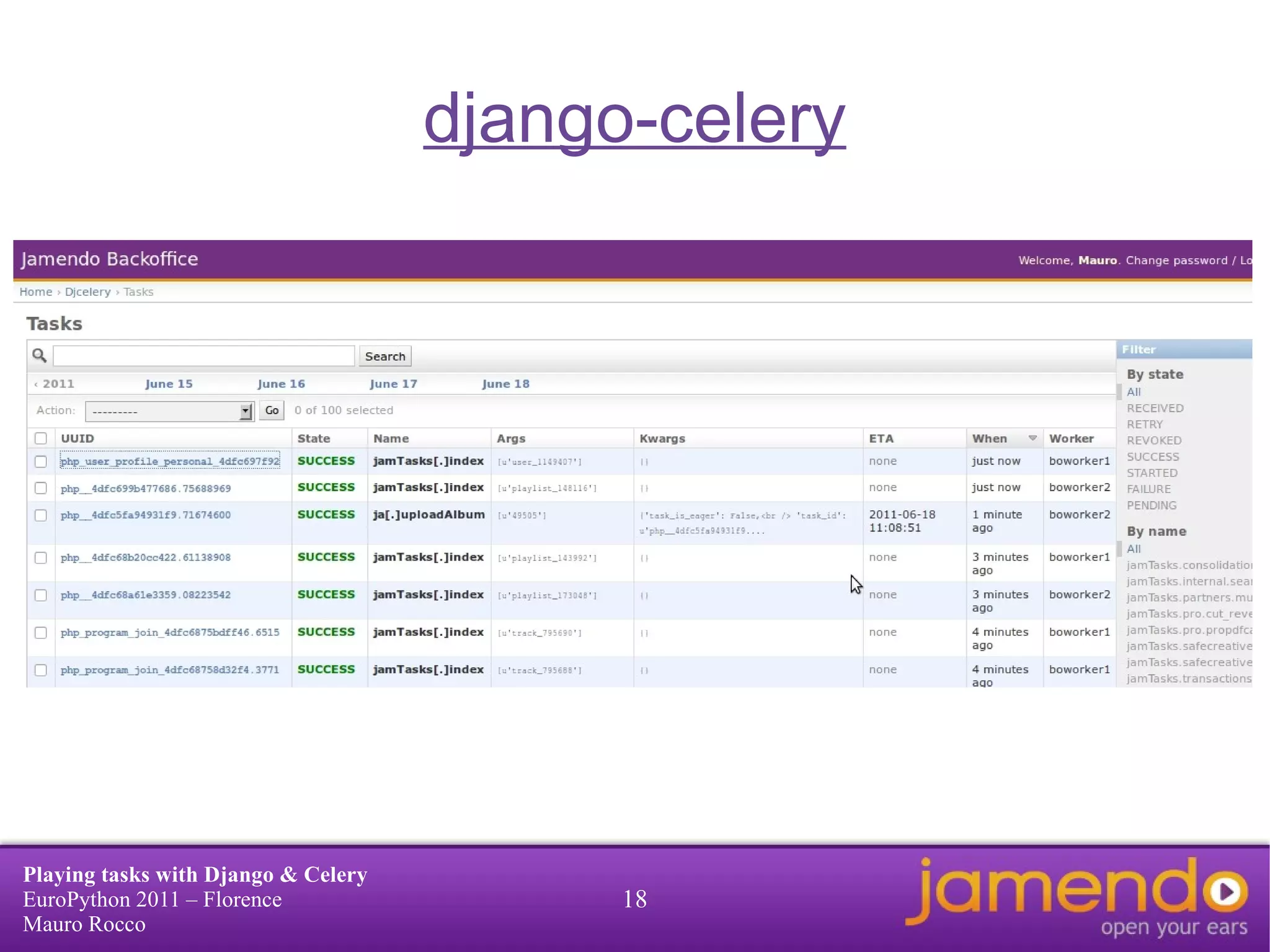Open the Djcelery breadcrumb link
The height and width of the screenshot is (952, 1270).
point(87,291)
